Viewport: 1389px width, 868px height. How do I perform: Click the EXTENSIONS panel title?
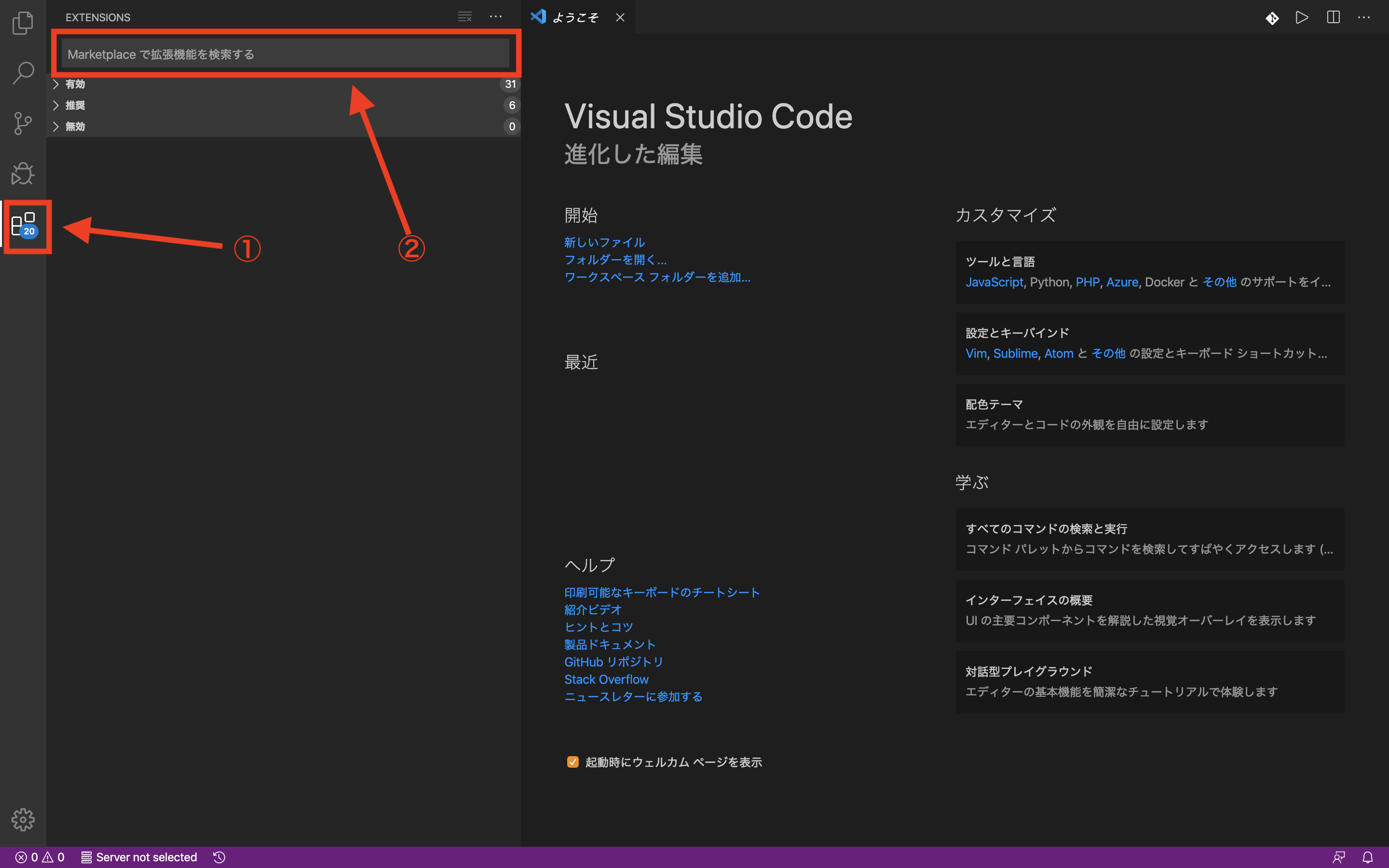[97, 17]
